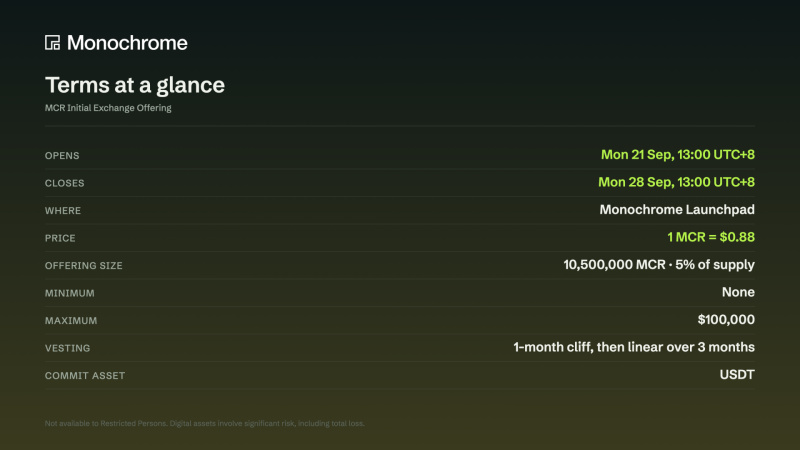Click the MAXIMUM label
The height and width of the screenshot is (450, 800).
pyautogui.click(x=71, y=321)
